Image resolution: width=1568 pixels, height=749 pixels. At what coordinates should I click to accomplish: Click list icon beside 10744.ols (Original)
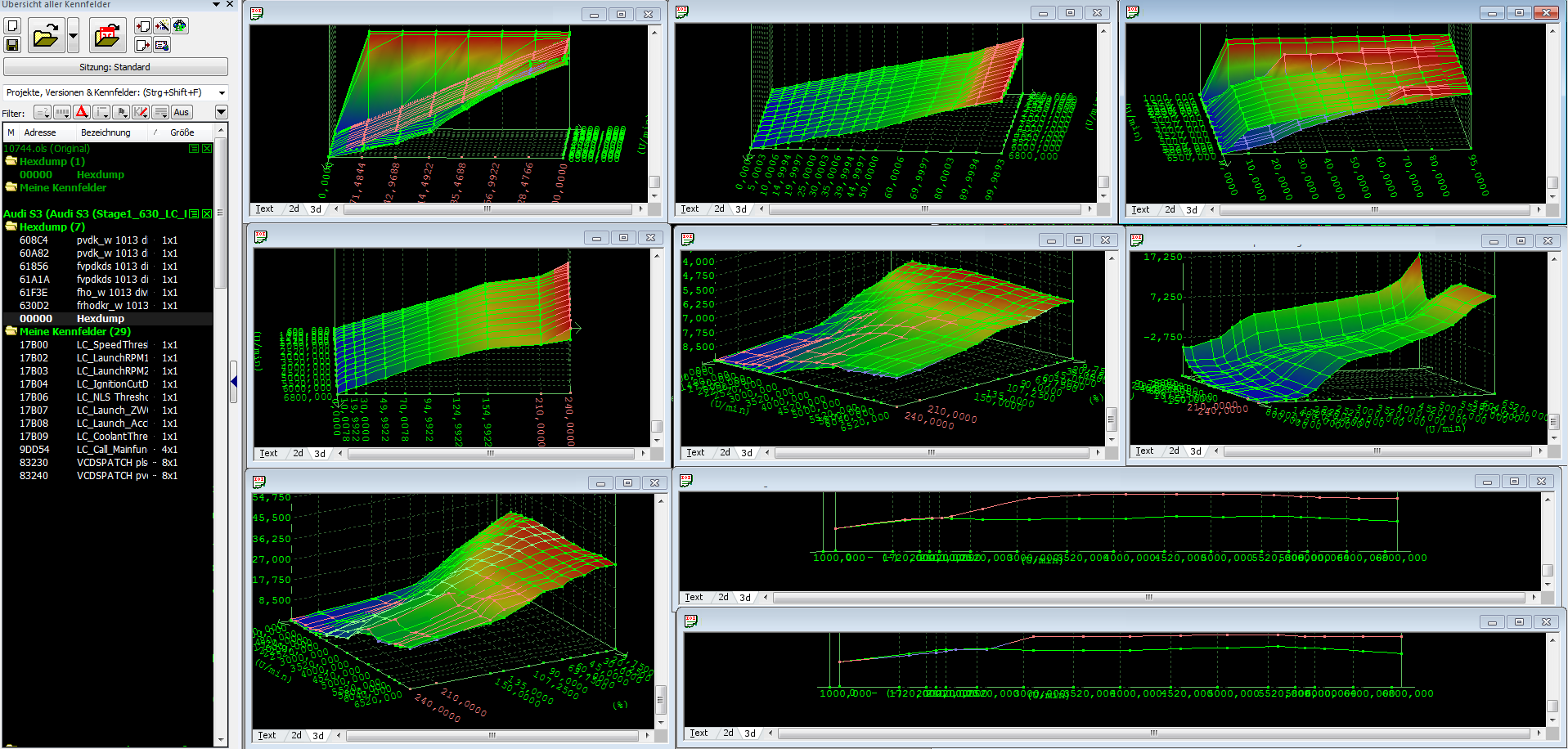pos(194,149)
